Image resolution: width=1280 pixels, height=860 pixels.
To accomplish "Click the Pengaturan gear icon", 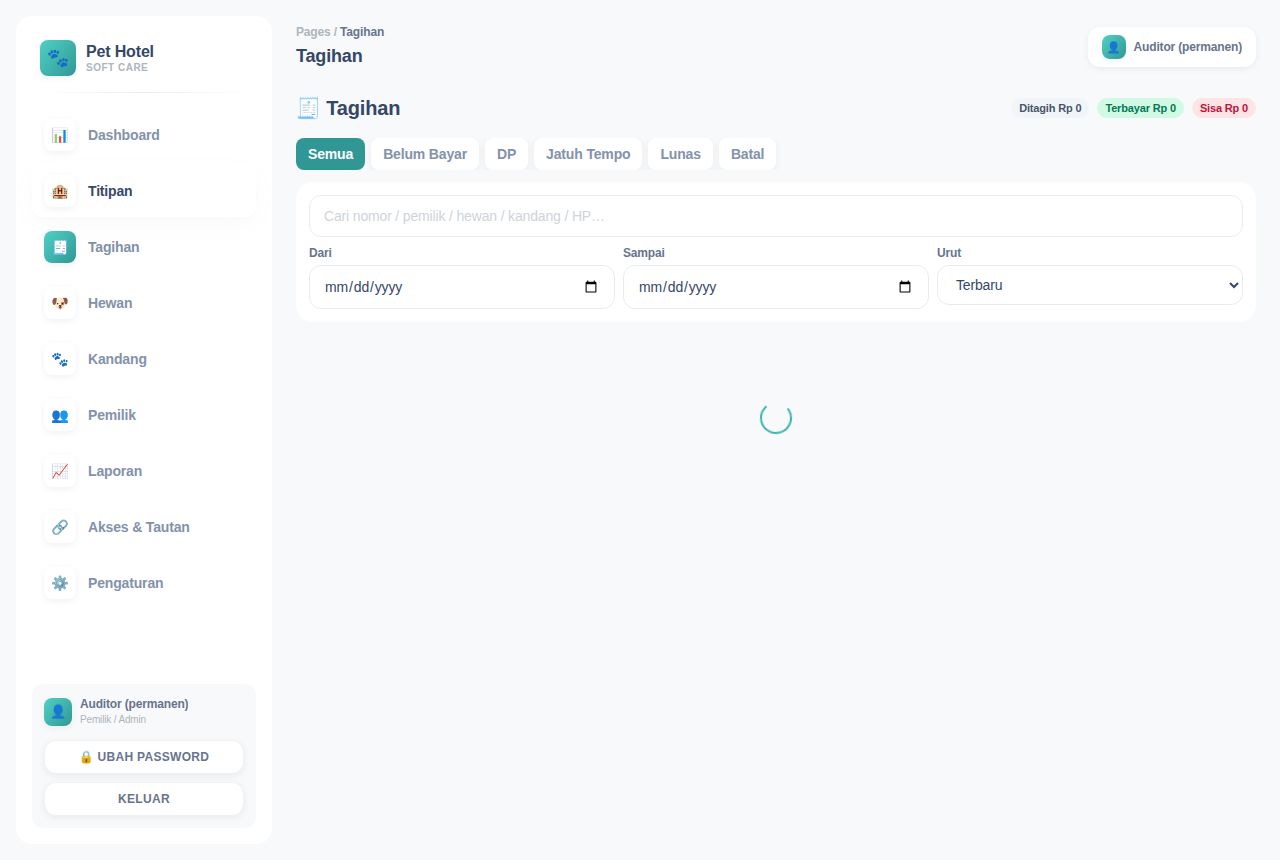I will (x=60, y=583).
